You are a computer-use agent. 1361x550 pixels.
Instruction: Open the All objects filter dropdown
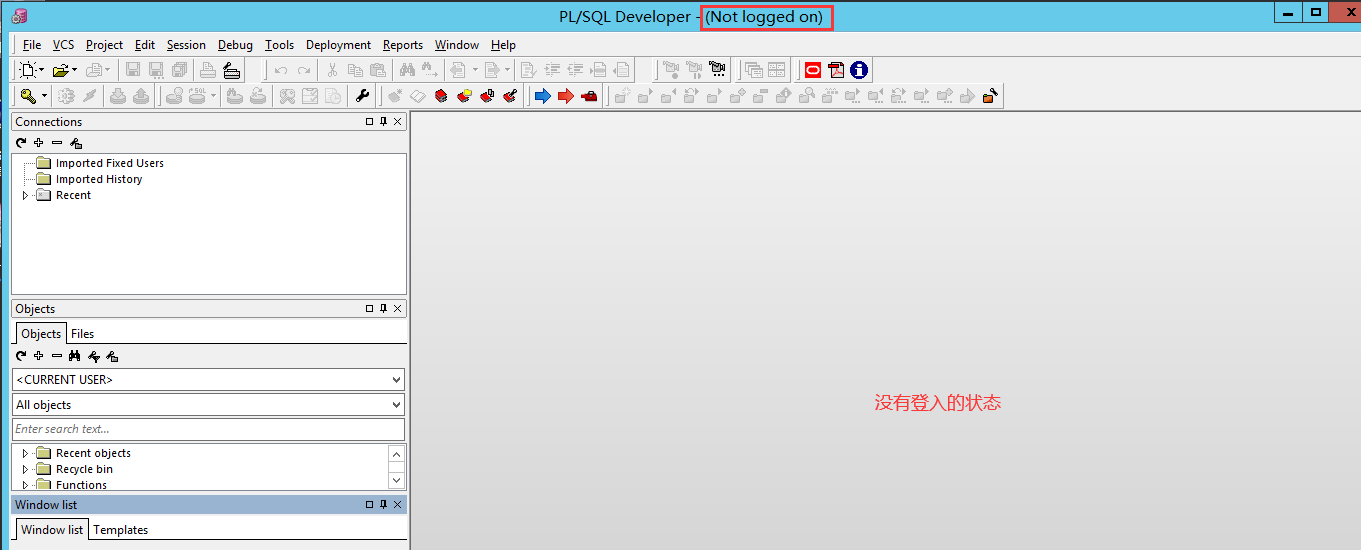[x=397, y=405]
